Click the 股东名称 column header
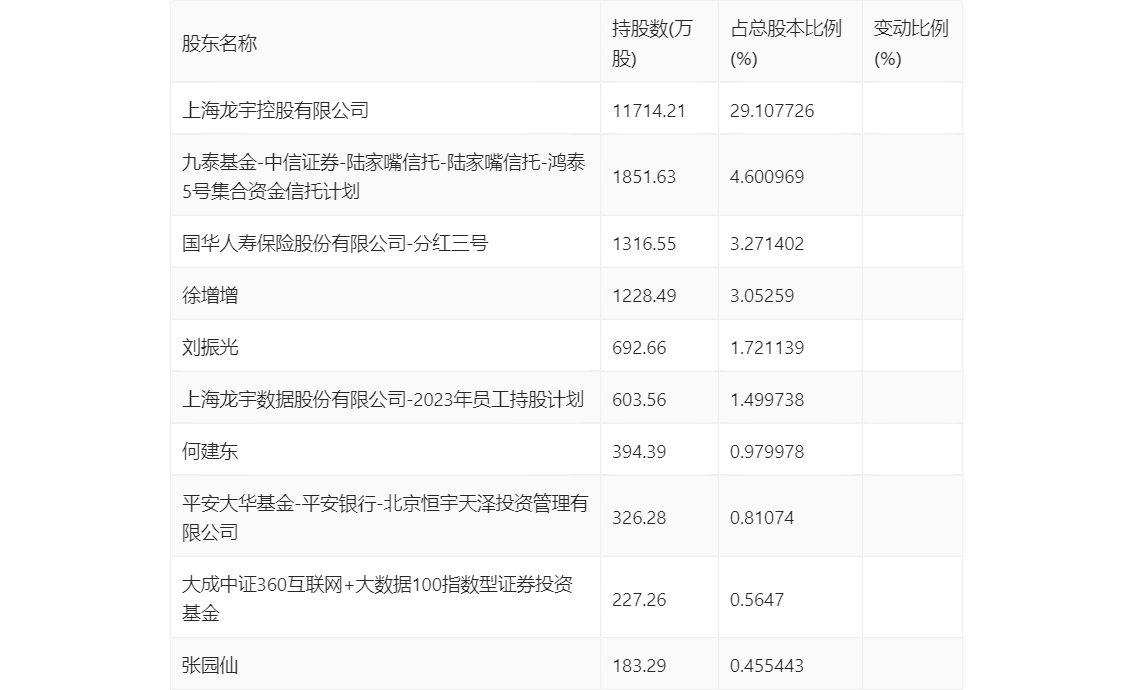The image size is (1134, 690). point(219,43)
